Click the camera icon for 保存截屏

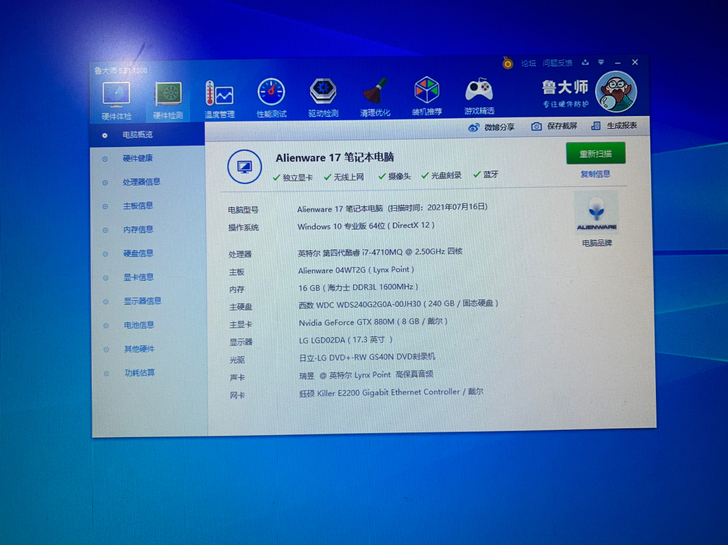click(536, 126)
